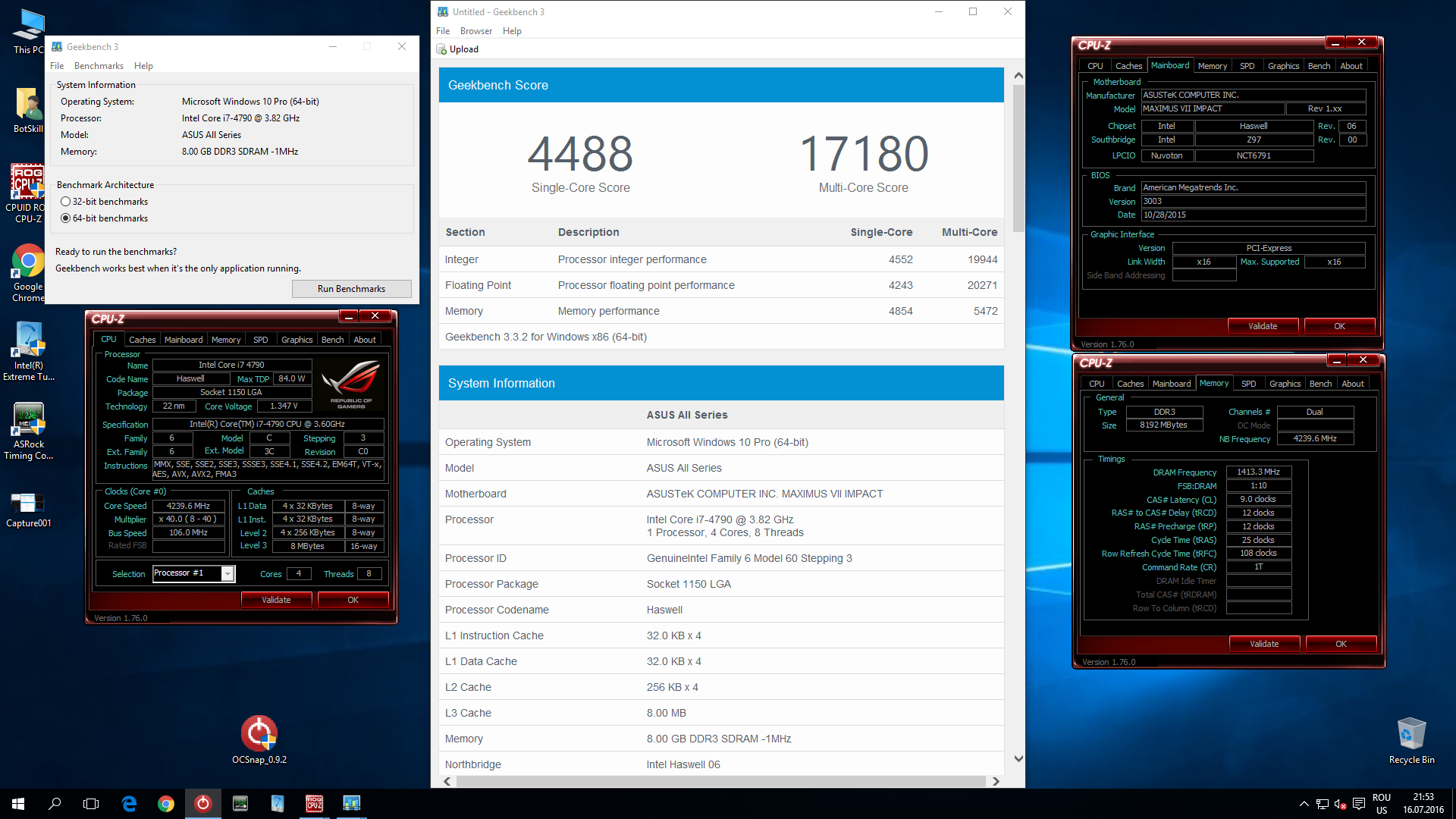Open Benchmarks menu in Geekbench 3
The height and width of the screenshot is (819, 1456).
(99, 66)
